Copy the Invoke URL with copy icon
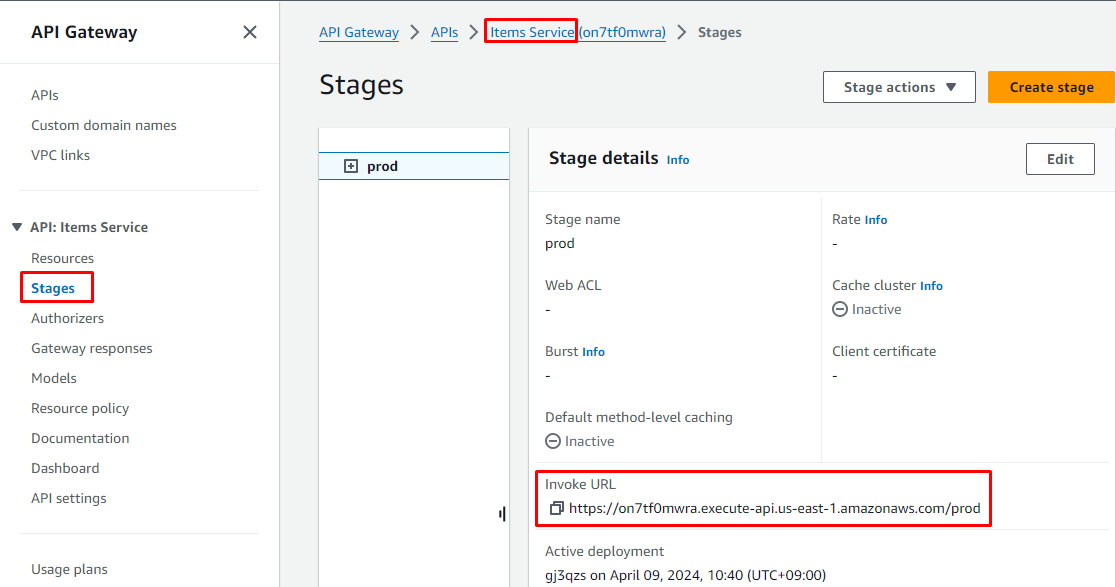This screenshot has width=1116, height=587. click(x=557, y=508)
